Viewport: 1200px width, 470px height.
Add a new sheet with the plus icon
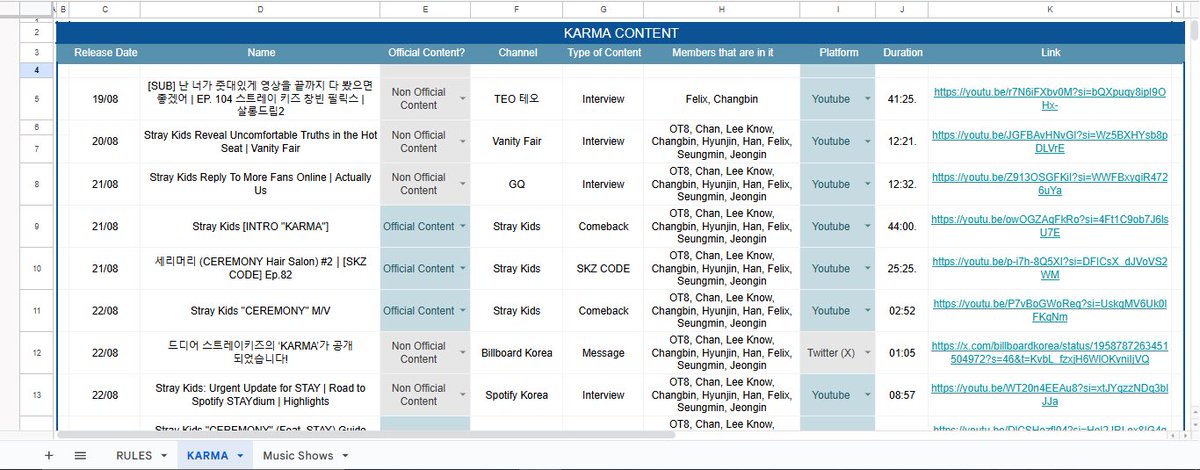[x=48, y=455]
